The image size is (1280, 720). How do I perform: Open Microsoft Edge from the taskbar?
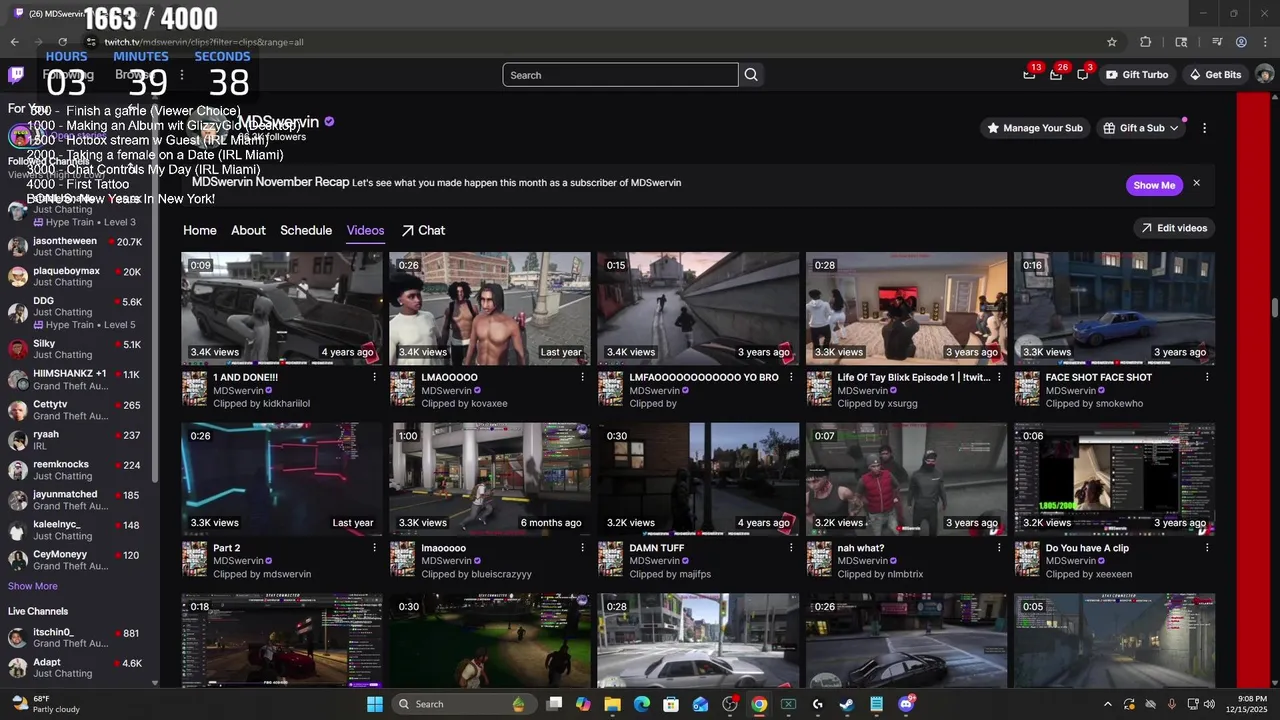(642, 704)
